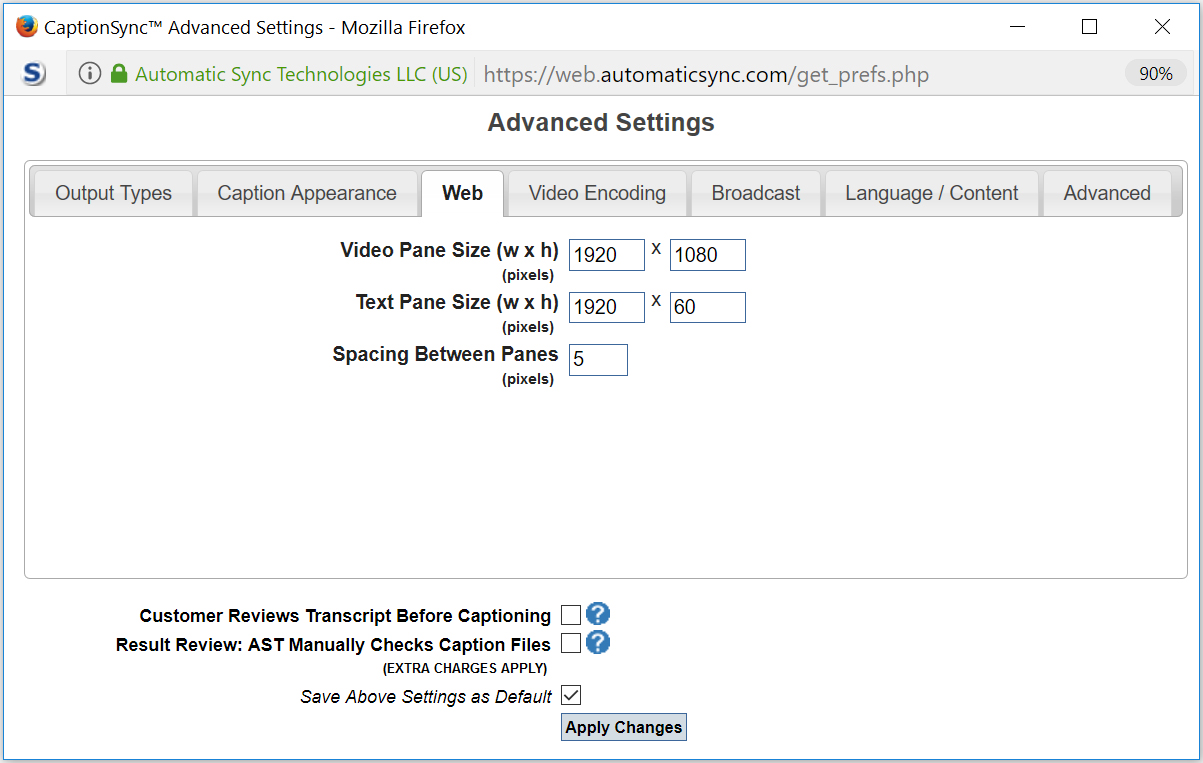The image size is (1203, 763).
Task: Select the Output Types tab
Action: 111,192
